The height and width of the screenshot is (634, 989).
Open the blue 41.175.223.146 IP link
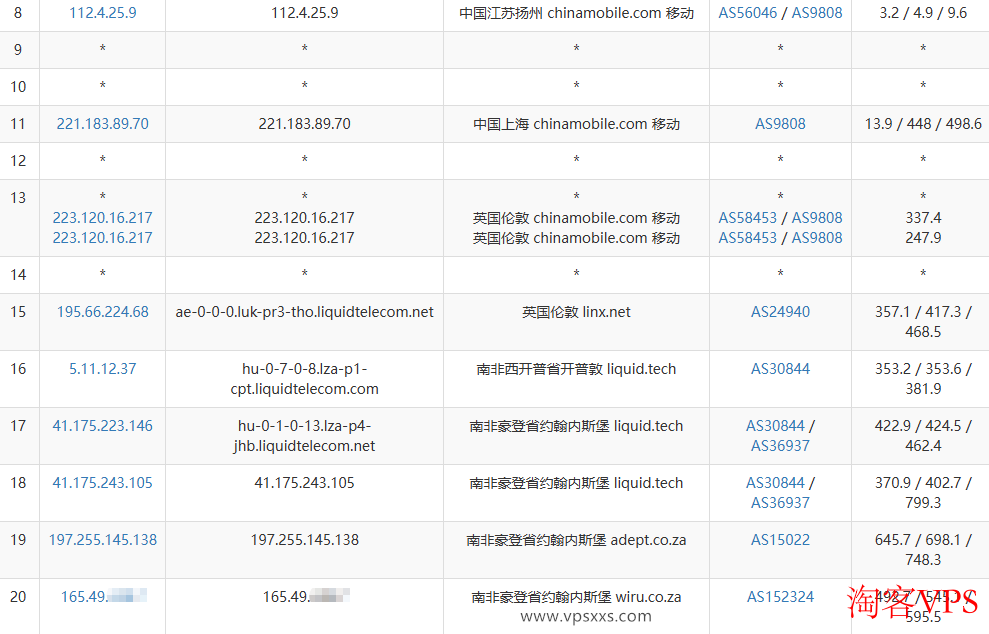pos(102,426)
